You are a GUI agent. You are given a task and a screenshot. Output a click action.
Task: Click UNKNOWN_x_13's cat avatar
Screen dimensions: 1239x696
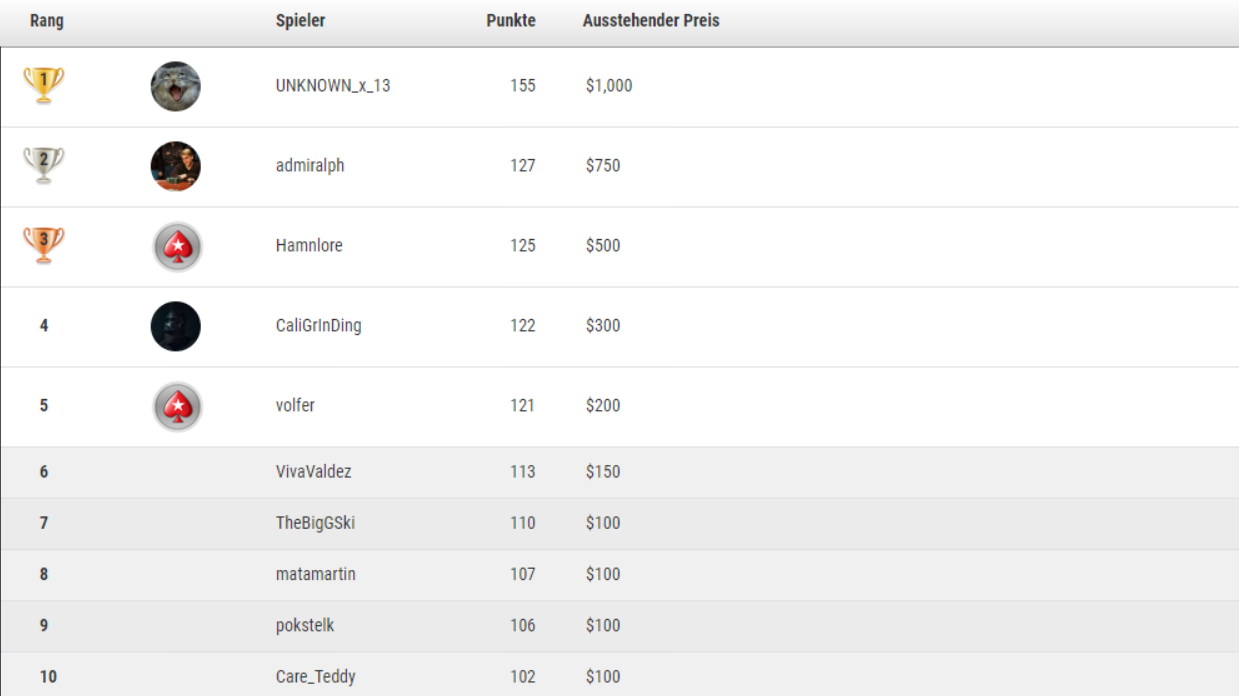(176, 86)
